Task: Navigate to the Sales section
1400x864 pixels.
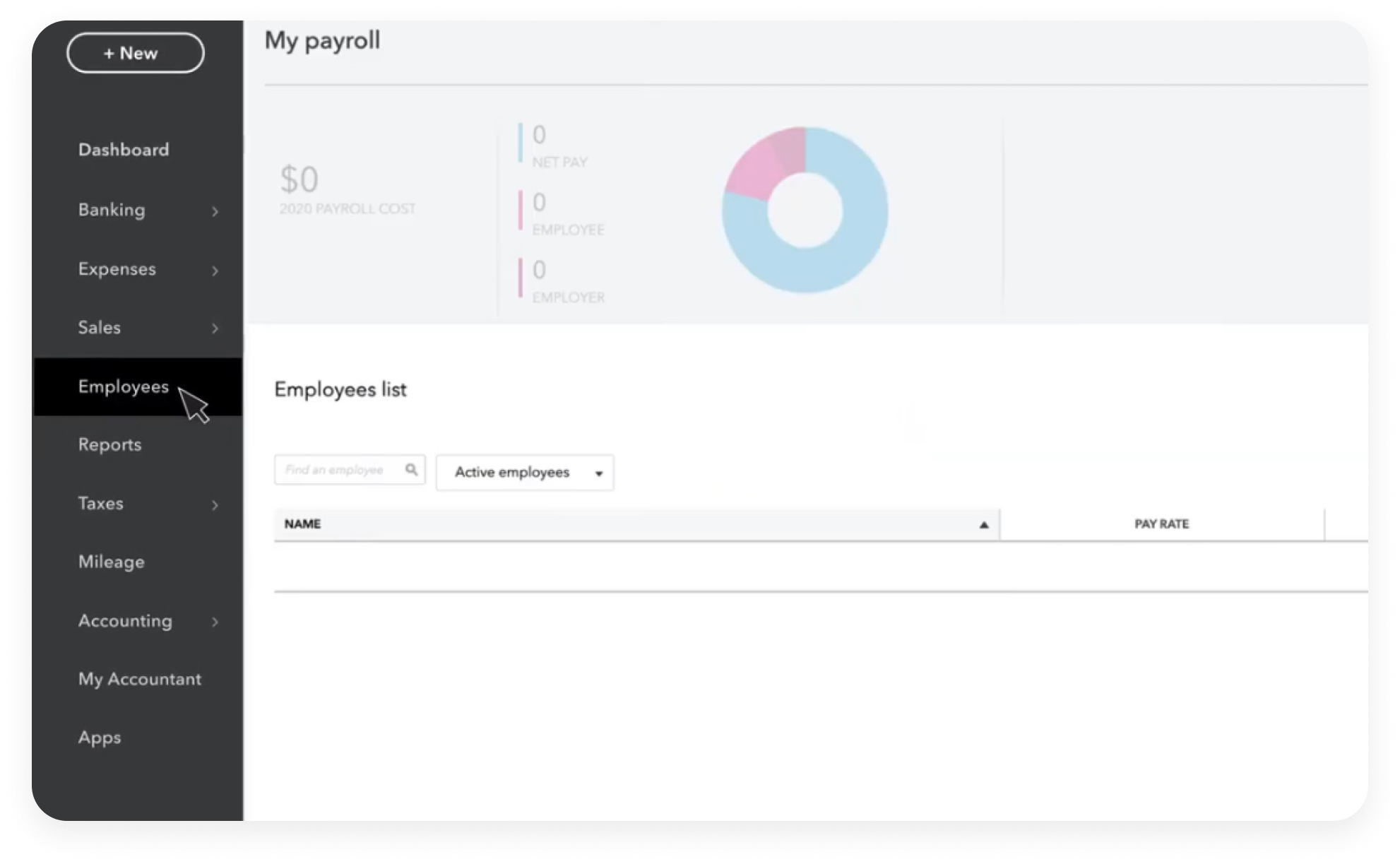Action: coord(100,327)
